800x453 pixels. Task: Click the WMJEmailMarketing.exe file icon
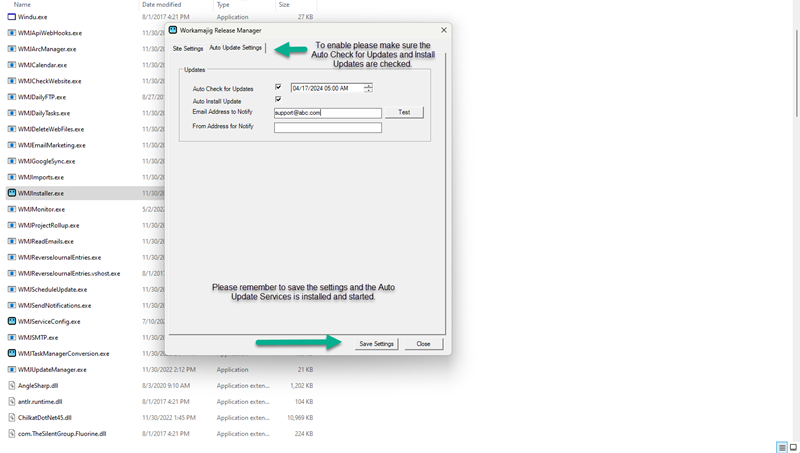coord(12,145)
